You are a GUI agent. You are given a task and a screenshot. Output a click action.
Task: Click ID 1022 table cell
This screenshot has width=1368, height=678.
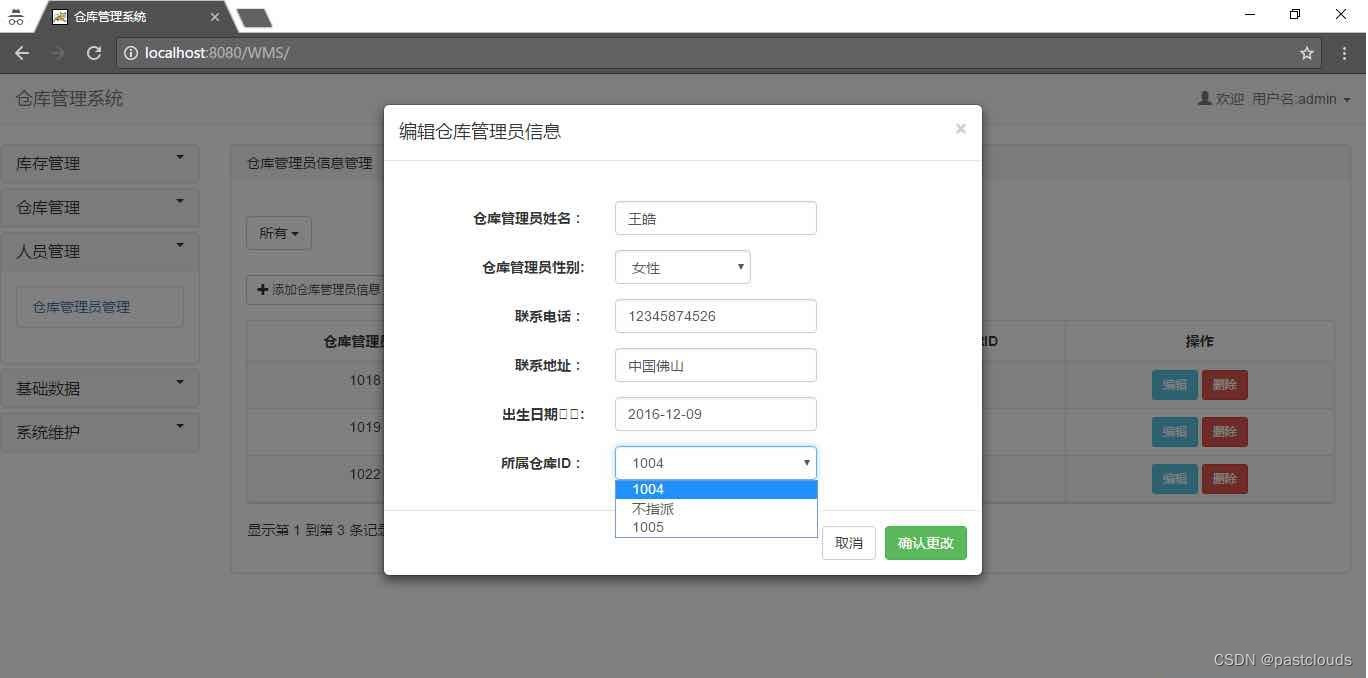pos(365,474)
